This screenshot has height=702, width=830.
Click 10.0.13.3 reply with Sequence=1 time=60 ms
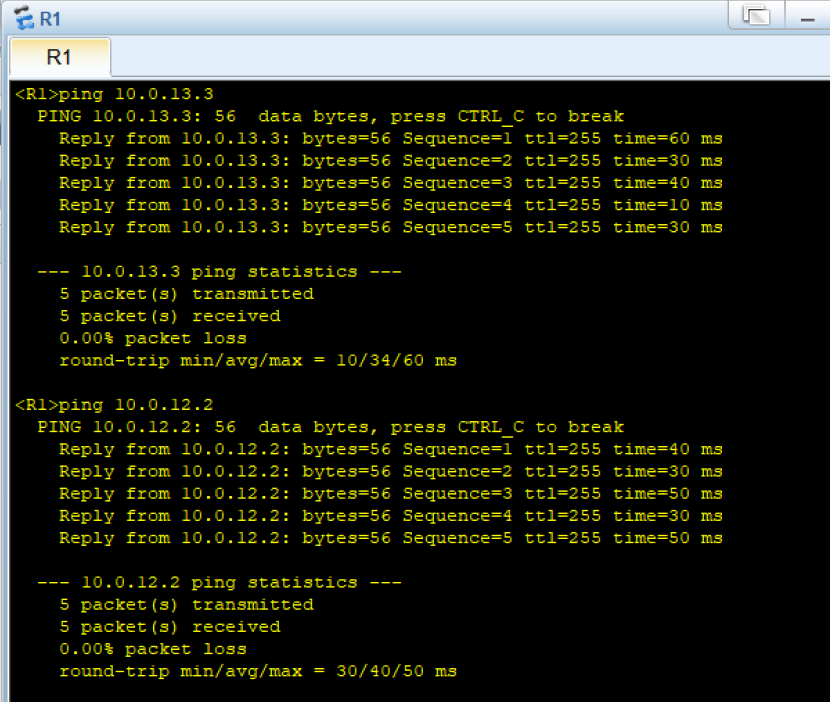[x=391, y=139]
